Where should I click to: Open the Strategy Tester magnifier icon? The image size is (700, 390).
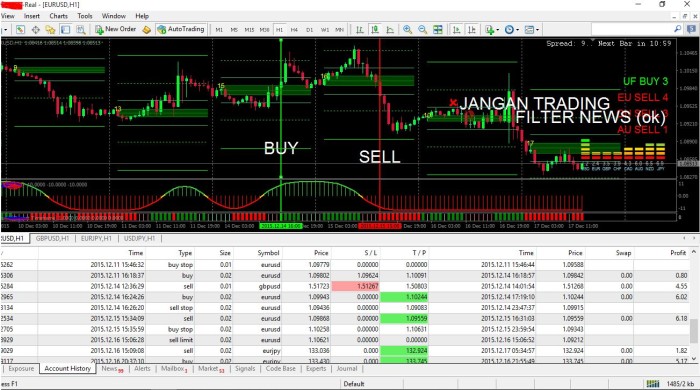click(81, 29)
